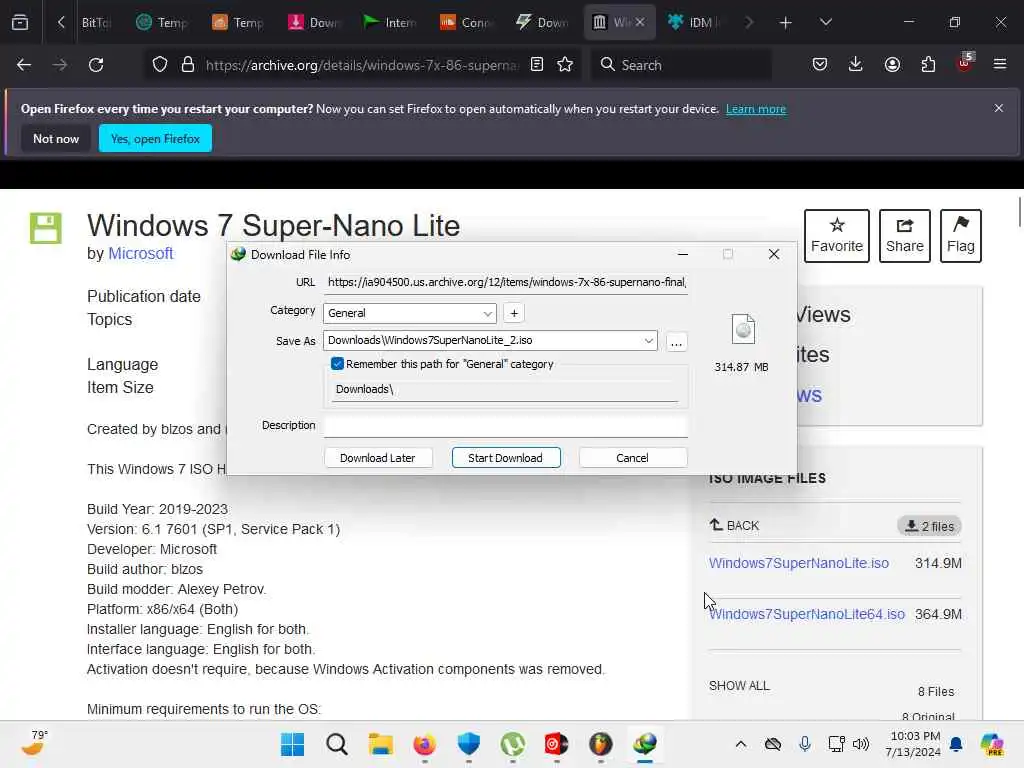This screenshot has width=1024, height=768.
Task: Download Windows7SuperNanoLite64.iso link
Action: coord(807,614)
